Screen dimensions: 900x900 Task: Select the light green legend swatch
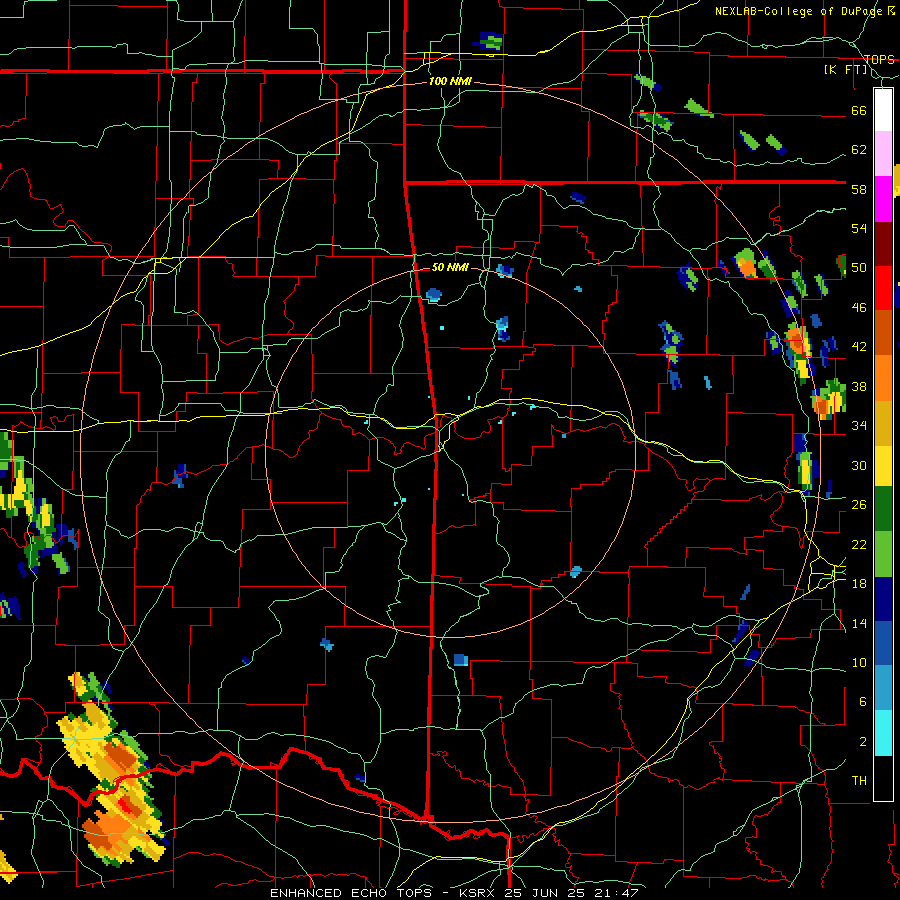pos(883,553)
